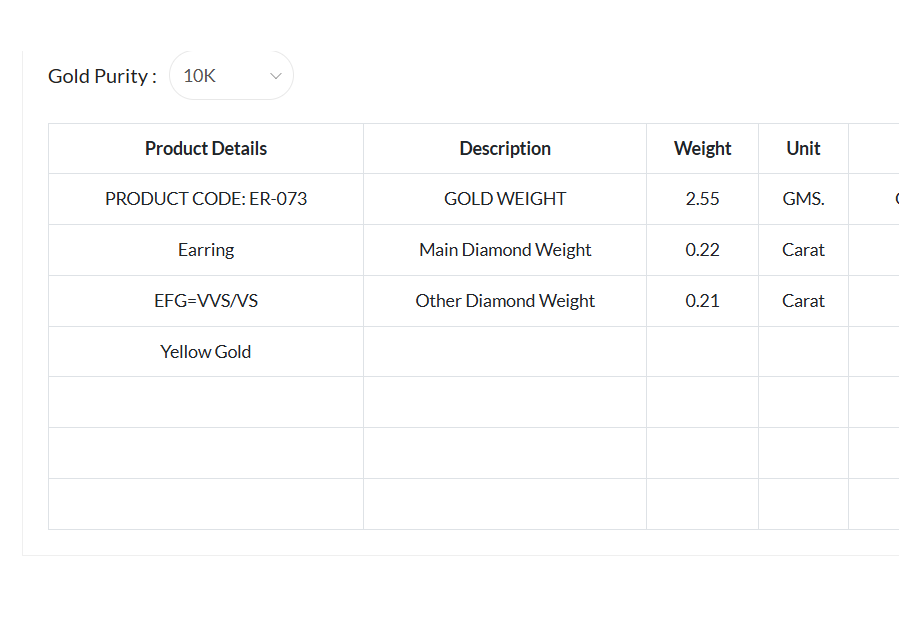Click the Gold Purity chevron arrow

pos(276,76)
